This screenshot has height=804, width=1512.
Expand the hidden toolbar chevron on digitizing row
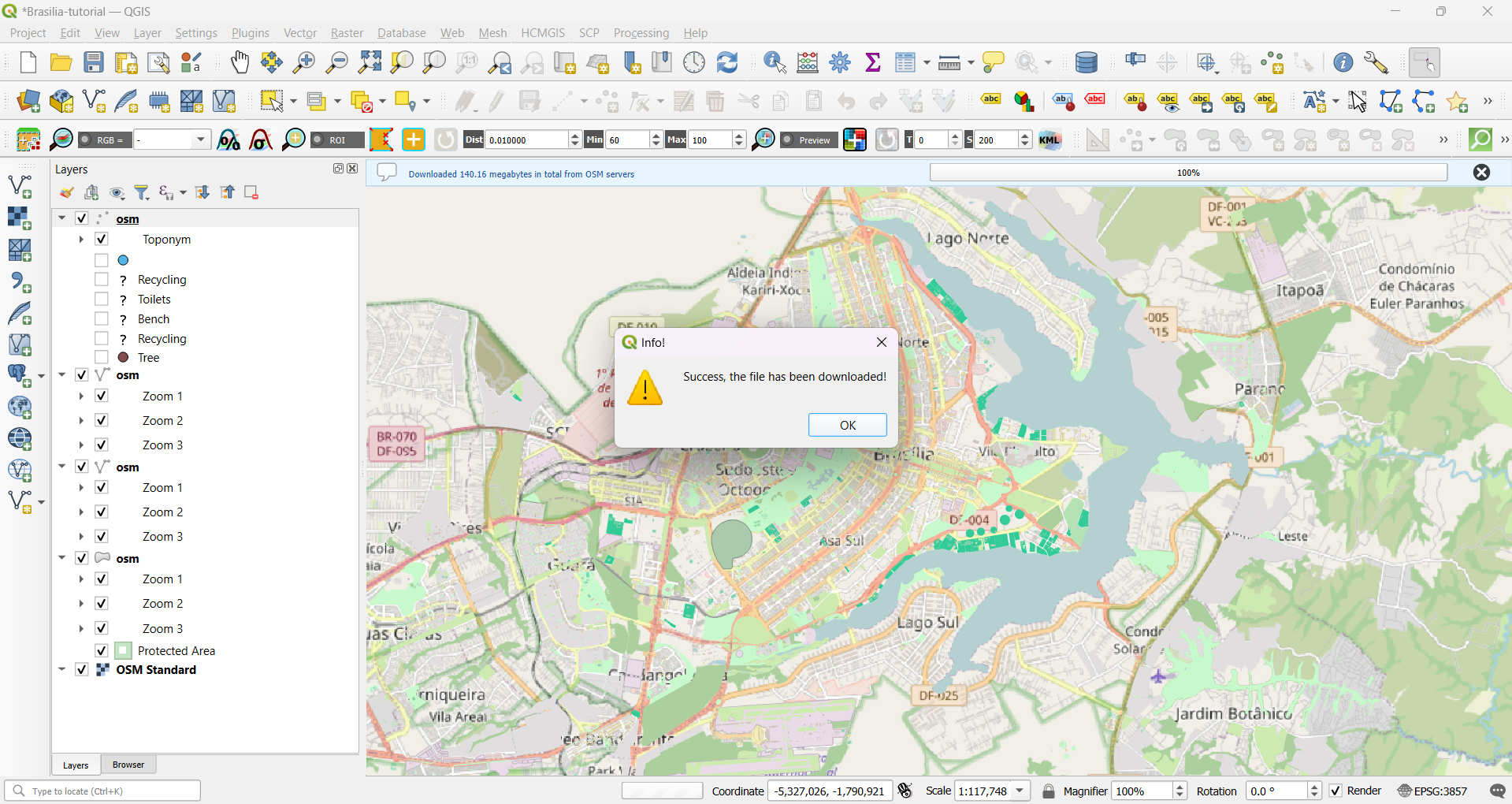1488,101
